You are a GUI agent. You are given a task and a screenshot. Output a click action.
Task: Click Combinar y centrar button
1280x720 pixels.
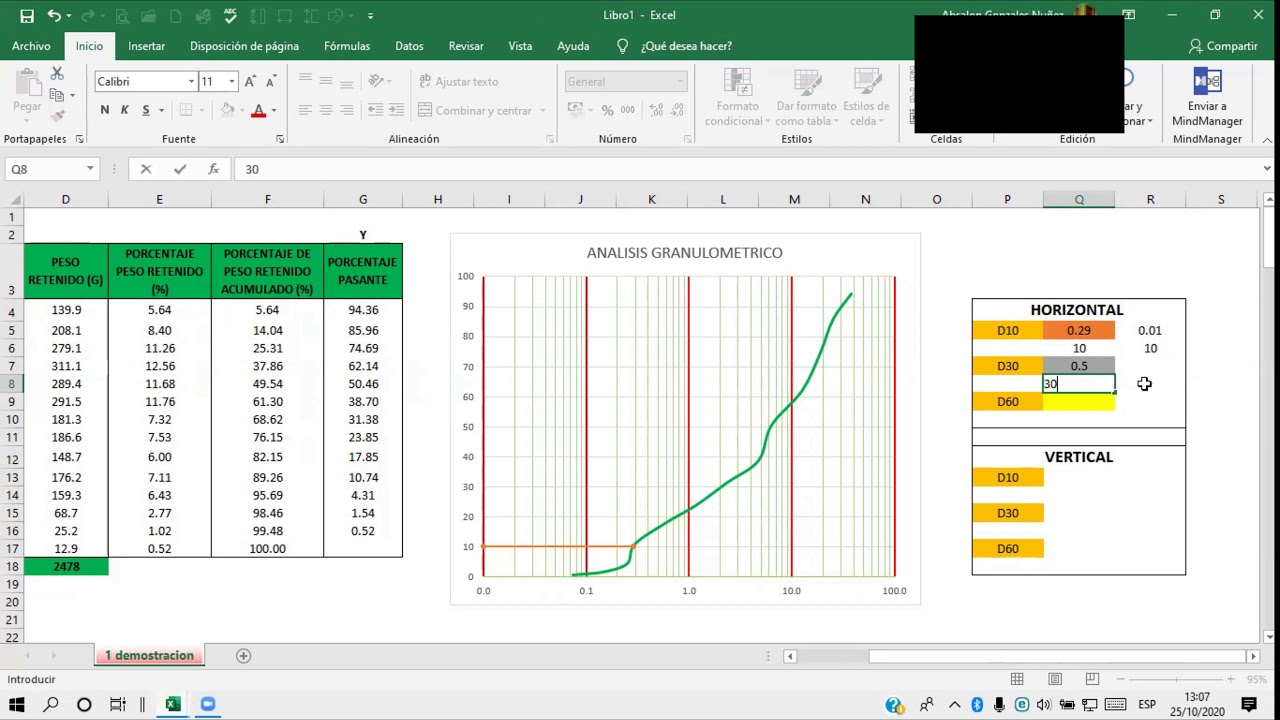pyautogui.click(x=482, y=110)
